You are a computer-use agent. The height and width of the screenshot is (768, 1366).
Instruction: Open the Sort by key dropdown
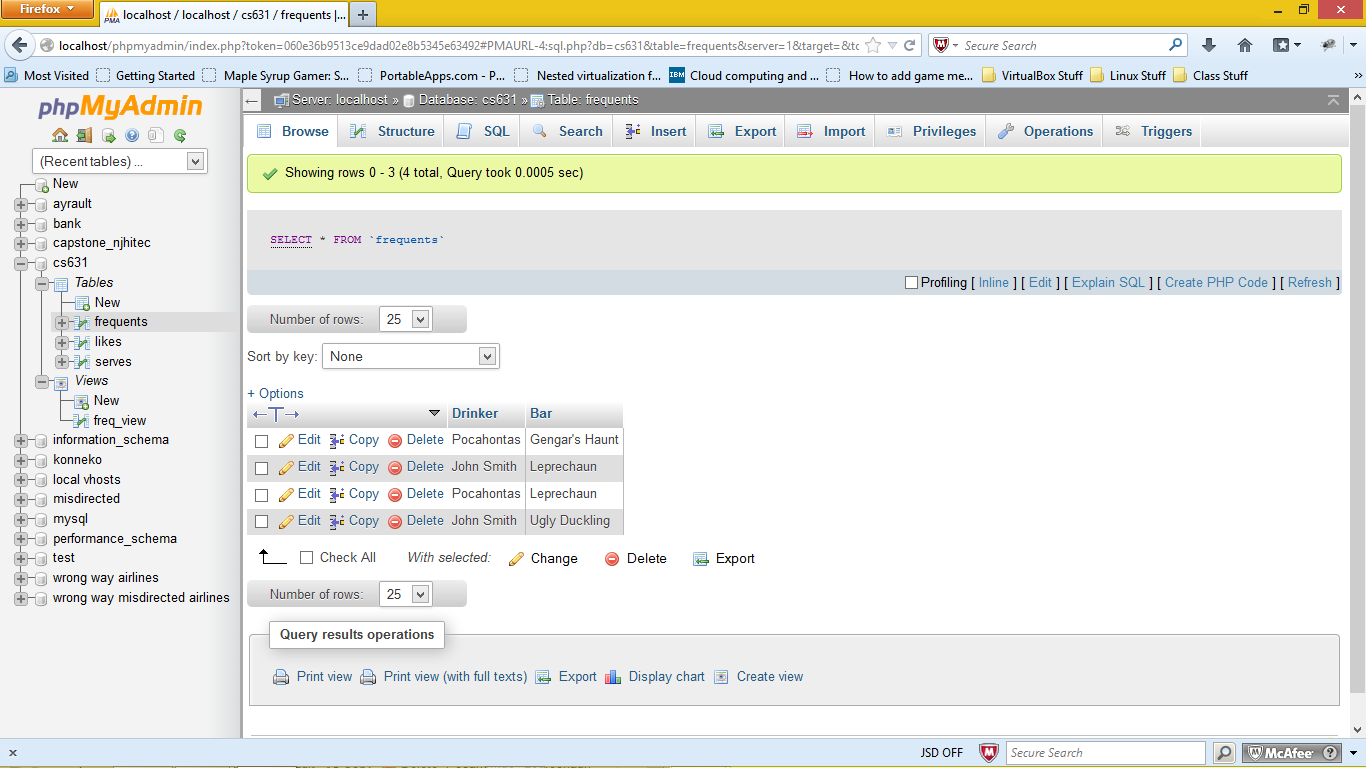pos(410,356)
